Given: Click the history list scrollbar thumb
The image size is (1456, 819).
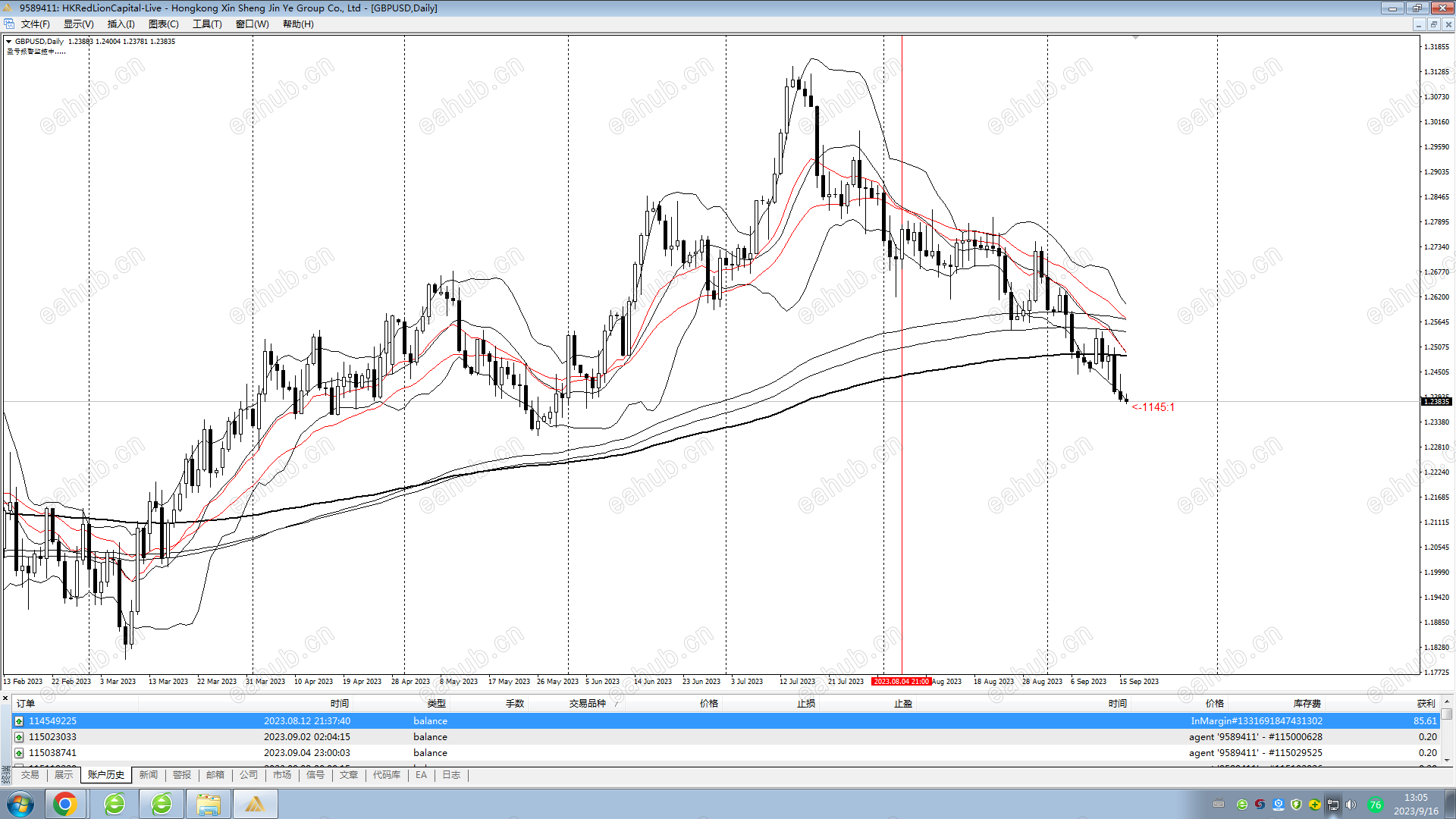Looking at the screenshot, I should [x=1447, y=714].
